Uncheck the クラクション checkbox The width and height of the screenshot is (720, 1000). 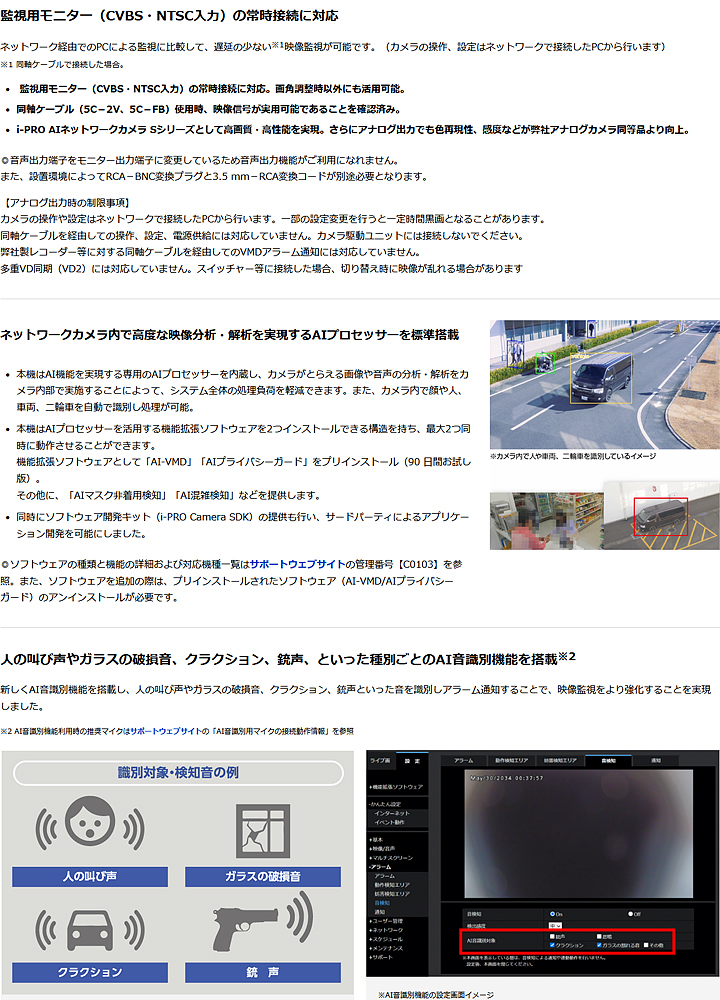click(x=552, y=945)
